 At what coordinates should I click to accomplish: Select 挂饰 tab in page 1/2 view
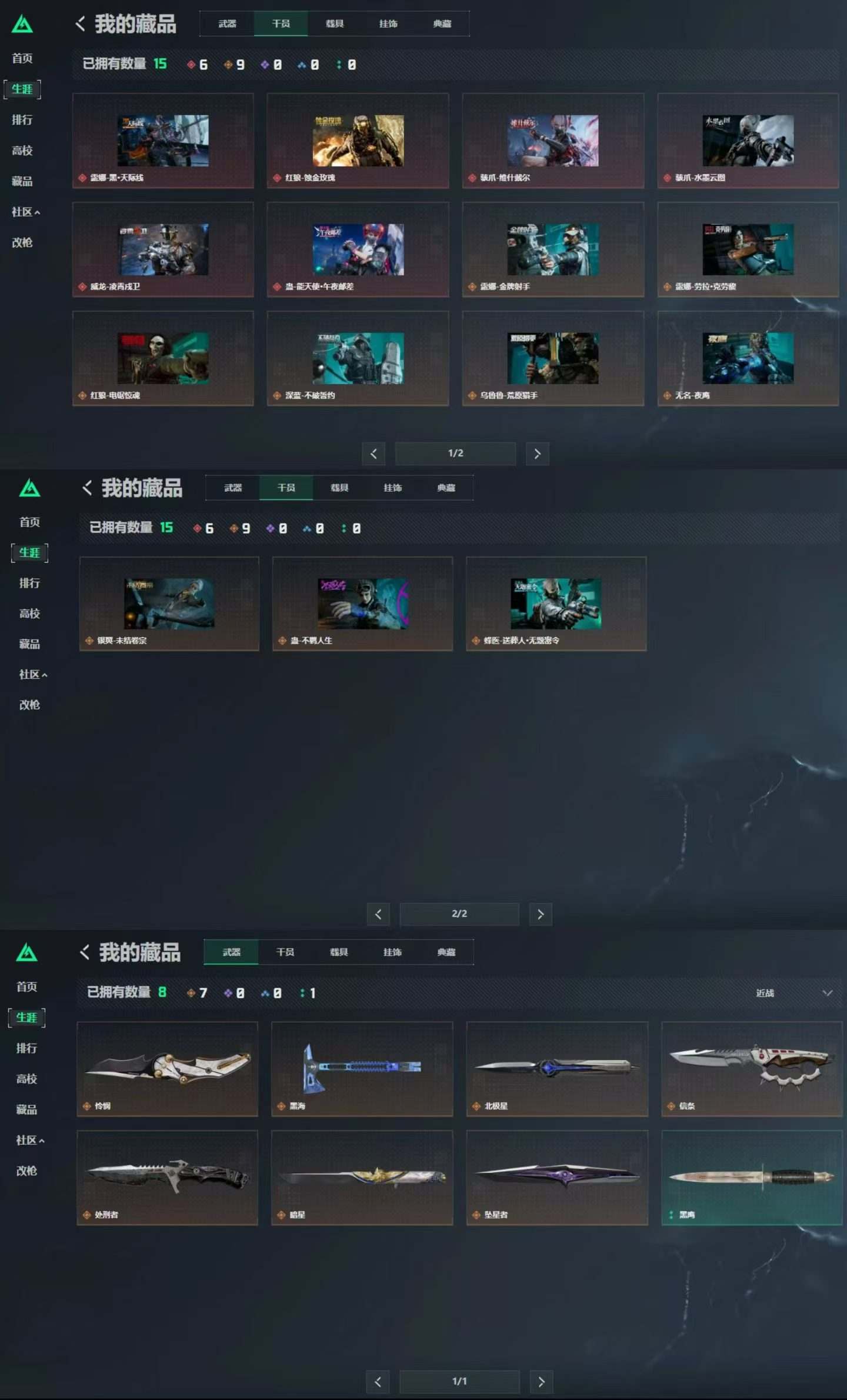pyautogui.click(x=388, y=24)
